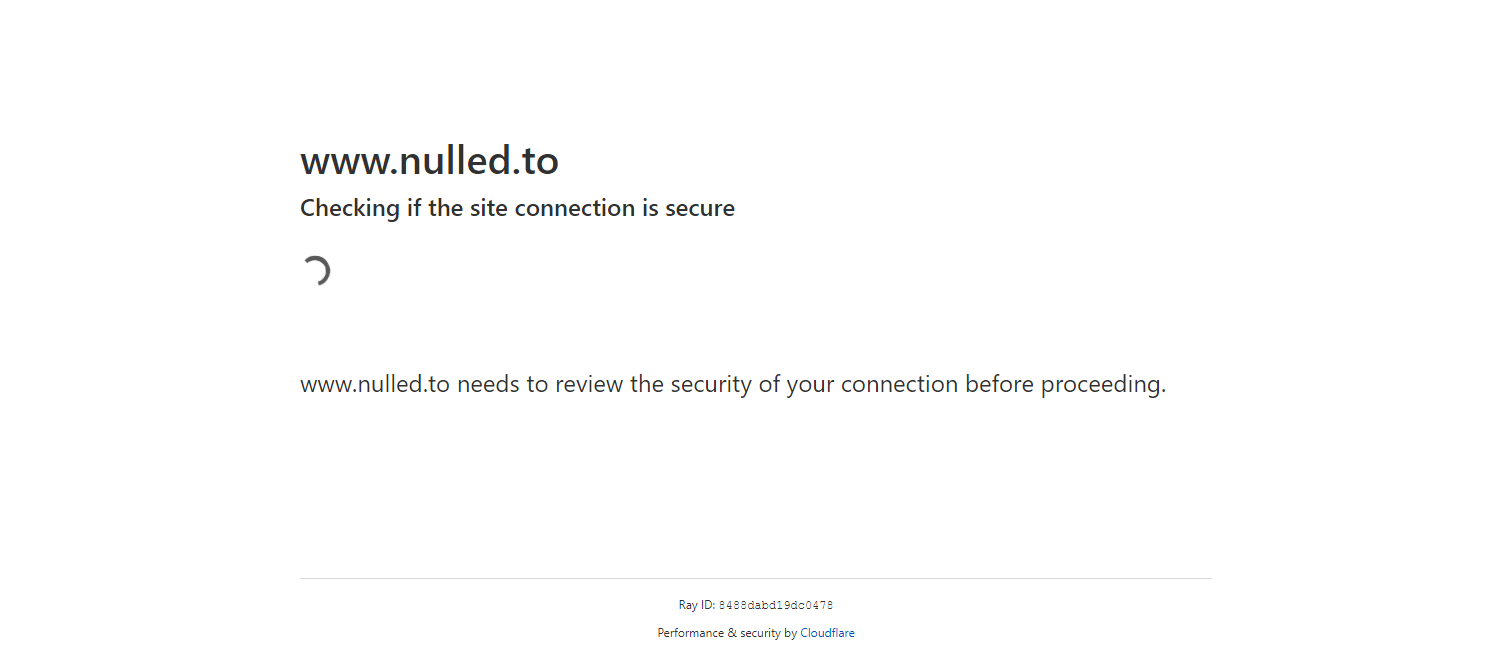
Task: Click the horizontal divider above the footer
Action: point(755,578)
